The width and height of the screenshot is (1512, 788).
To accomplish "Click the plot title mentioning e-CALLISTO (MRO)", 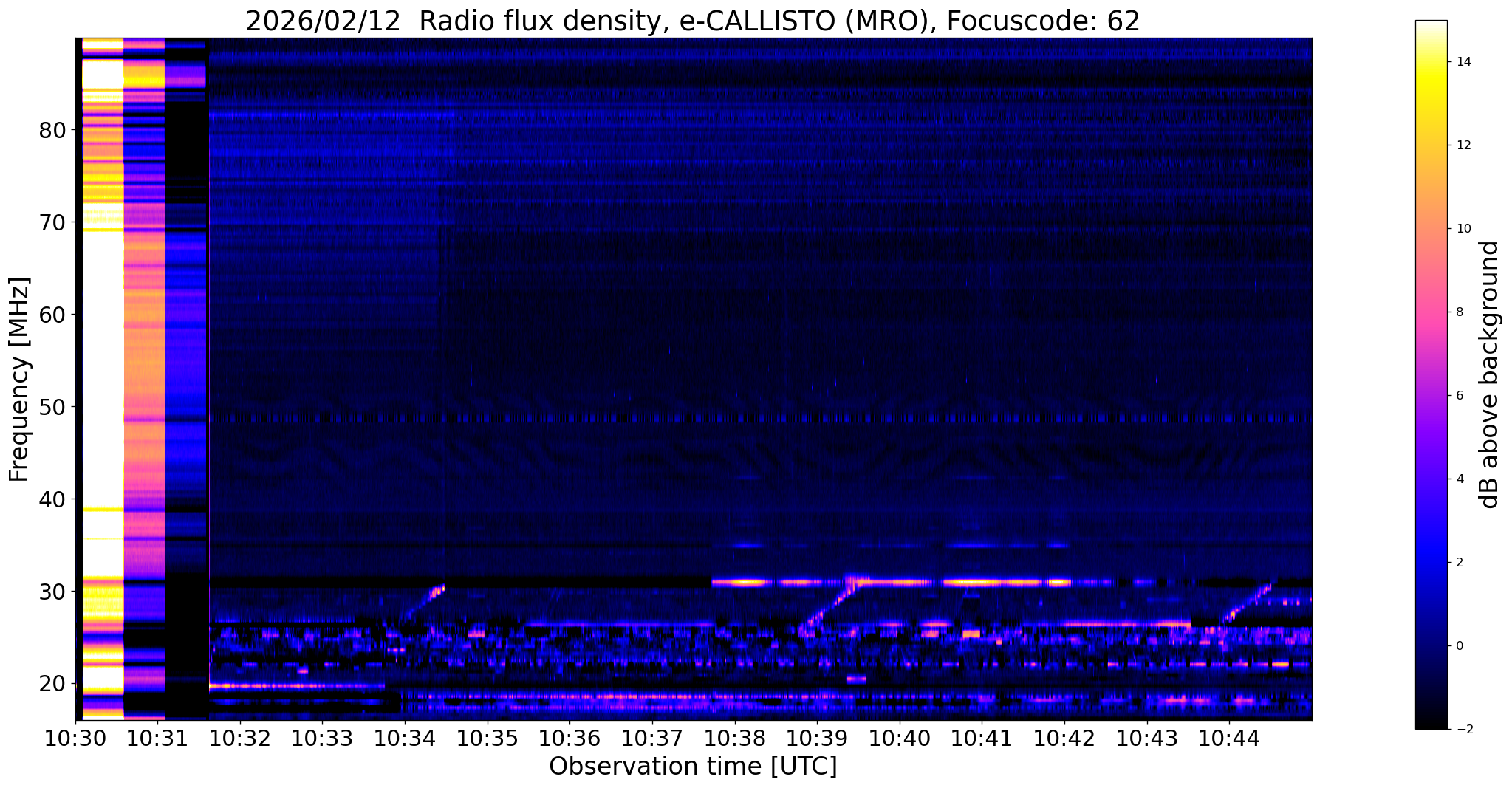I will (692, 21).
